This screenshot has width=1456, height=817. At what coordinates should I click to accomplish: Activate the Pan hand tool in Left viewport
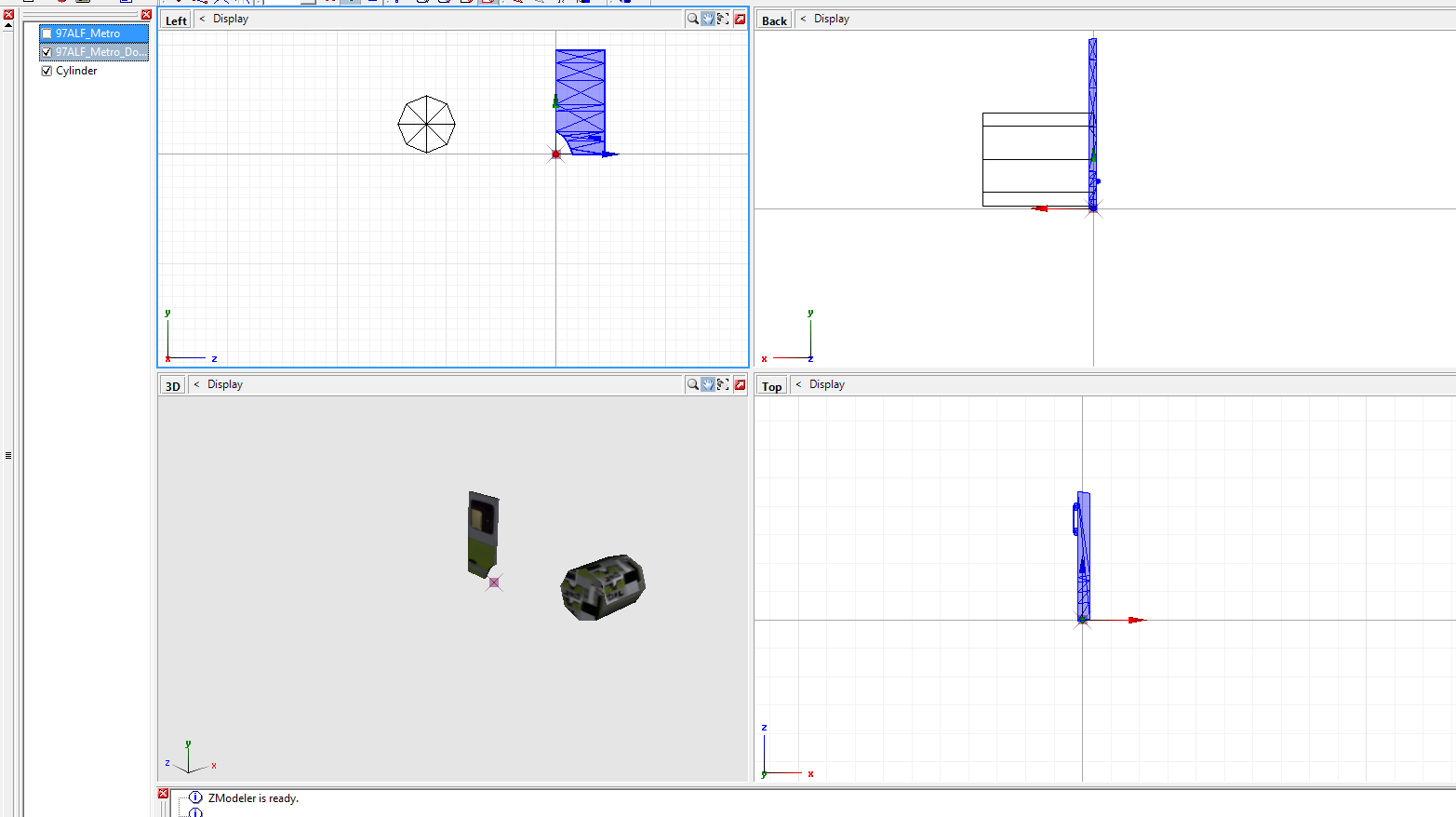click(x=707, y=18)
